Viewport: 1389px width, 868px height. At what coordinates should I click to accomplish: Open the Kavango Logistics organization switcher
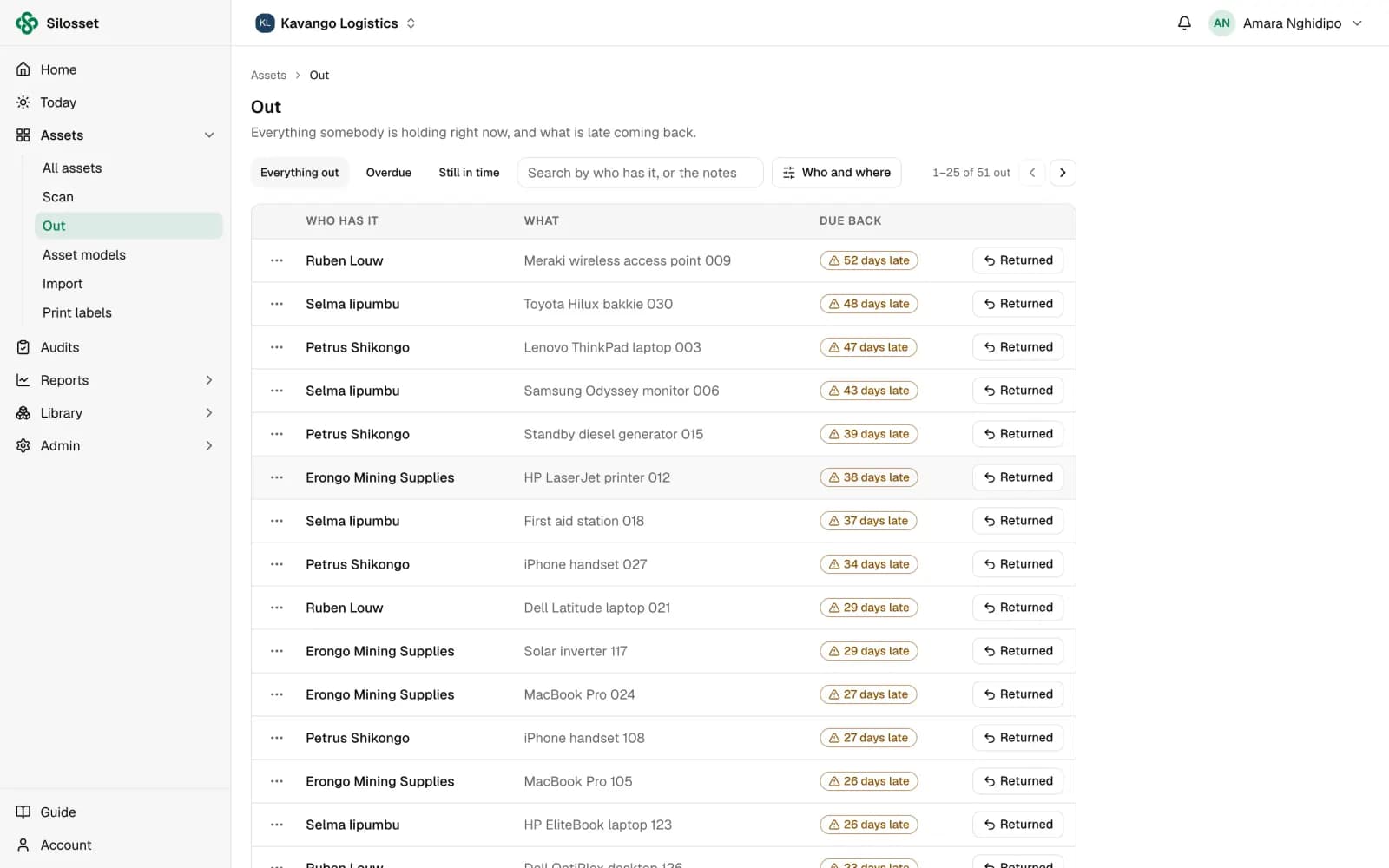pos(336,23)
